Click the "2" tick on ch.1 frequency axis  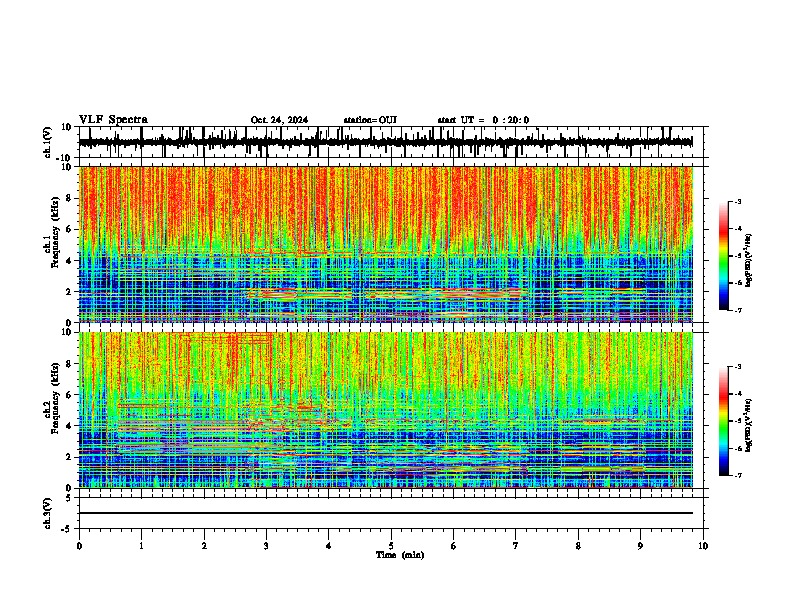click(69, 291)
